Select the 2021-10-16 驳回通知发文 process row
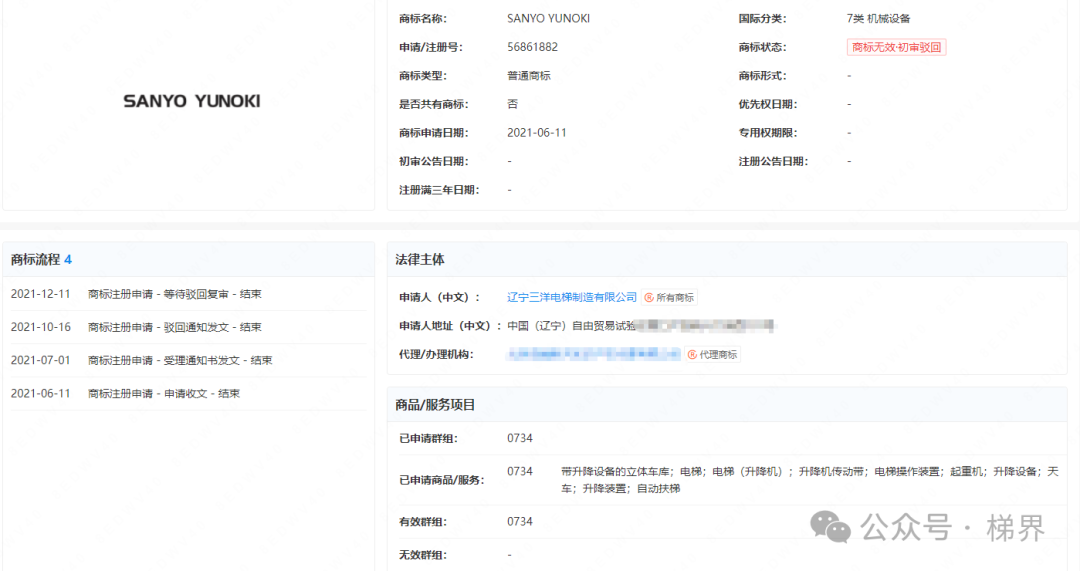 (x=188, y=327)
